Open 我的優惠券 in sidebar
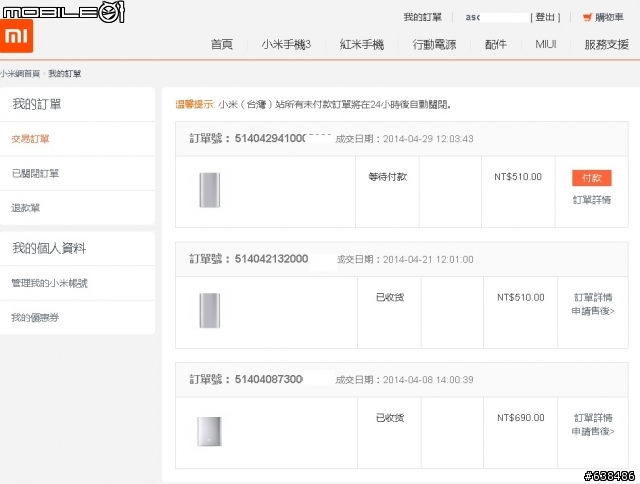This screenshot has height=484, width=640. (35, 317)
